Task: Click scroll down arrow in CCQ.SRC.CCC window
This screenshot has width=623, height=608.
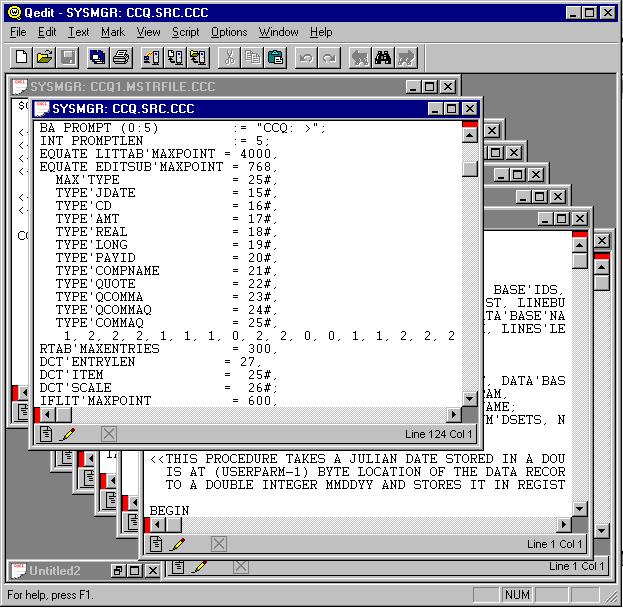Action: tap(470, 399)
